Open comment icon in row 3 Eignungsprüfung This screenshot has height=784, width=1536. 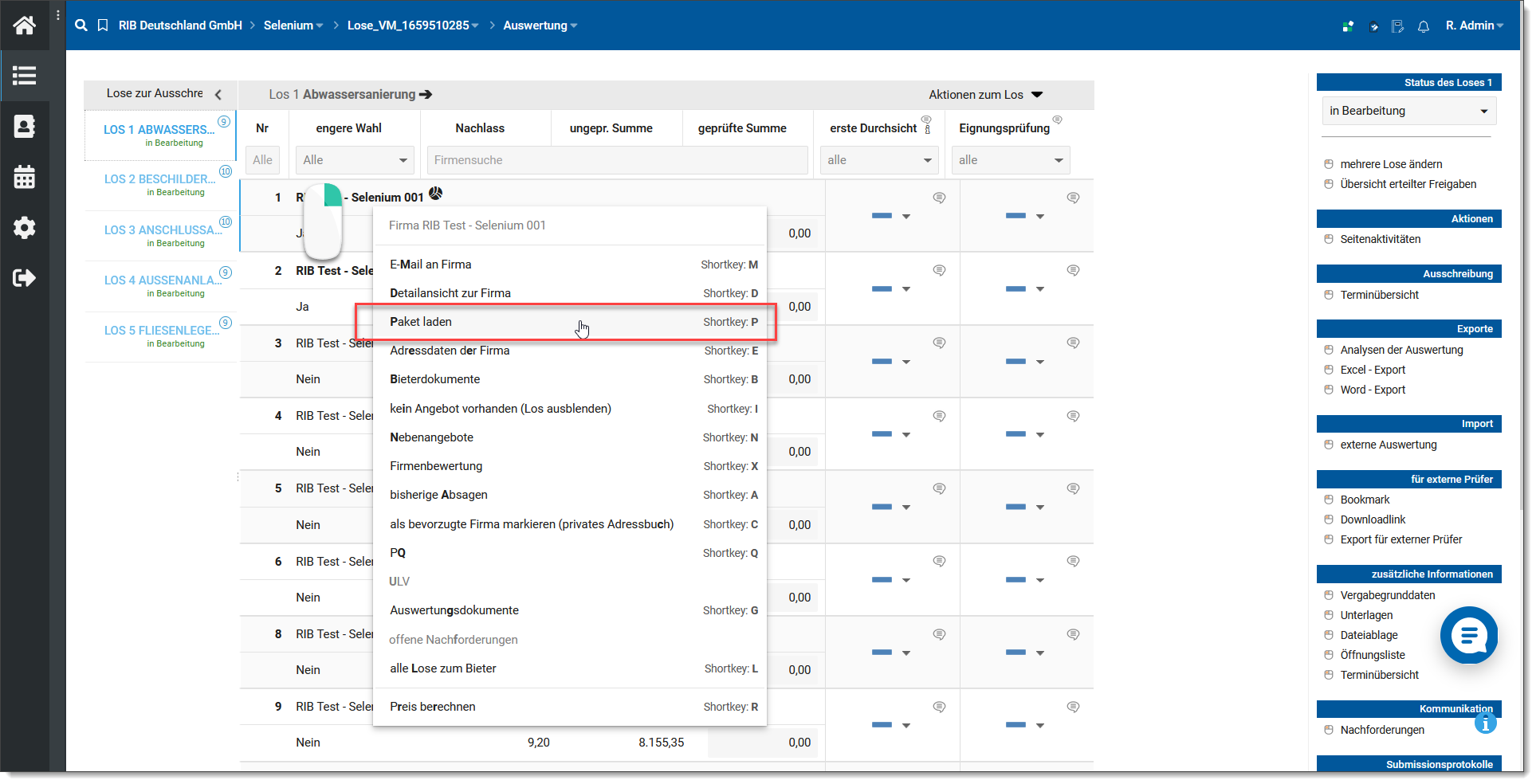[x=1074, y=343]
